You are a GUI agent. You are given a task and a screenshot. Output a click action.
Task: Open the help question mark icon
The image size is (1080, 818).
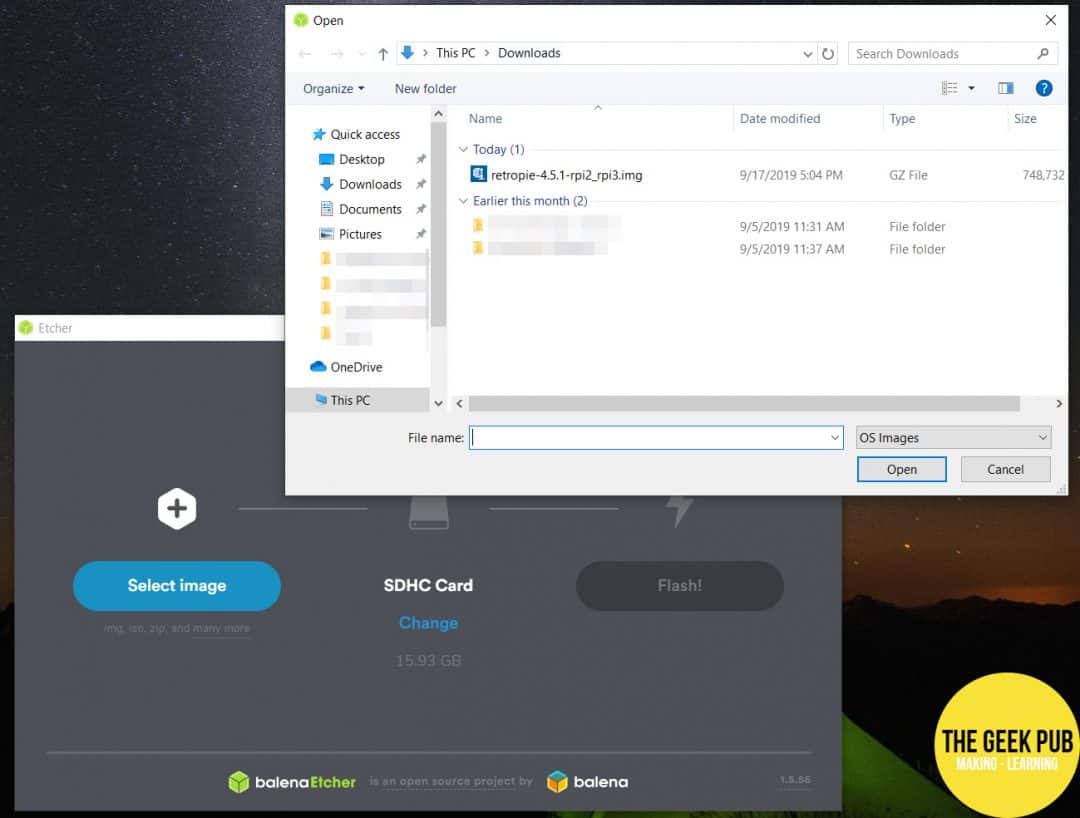point(1044,89)
